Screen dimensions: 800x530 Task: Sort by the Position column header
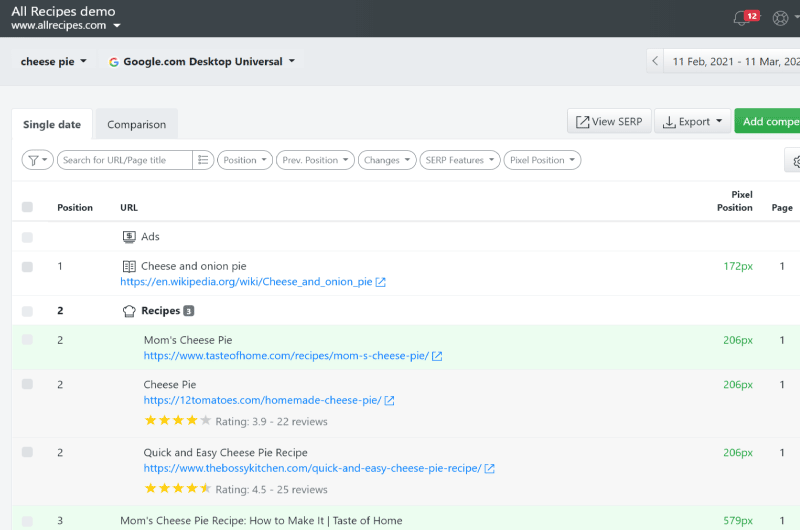75,208
